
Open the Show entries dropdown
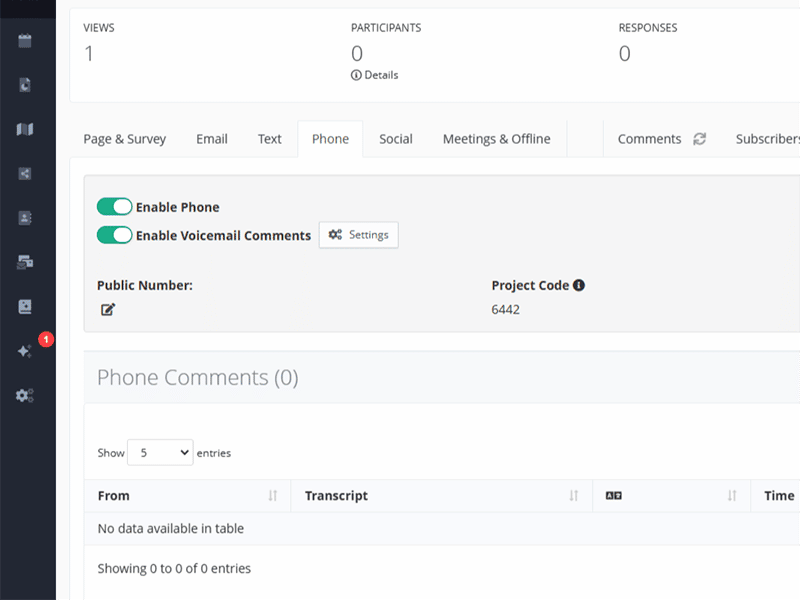point(160,453)
